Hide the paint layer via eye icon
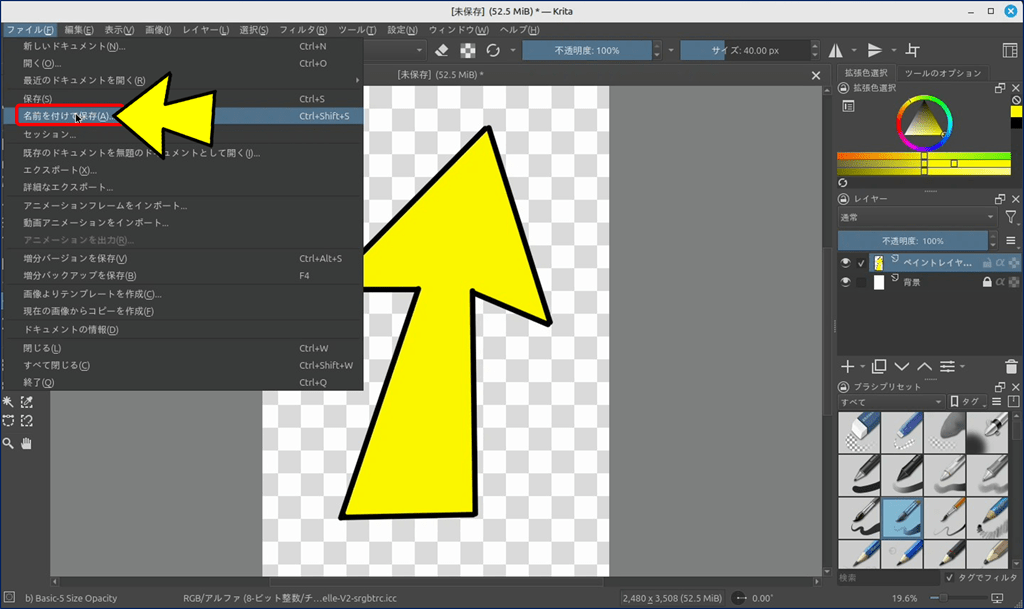 (x=846, y=263)
